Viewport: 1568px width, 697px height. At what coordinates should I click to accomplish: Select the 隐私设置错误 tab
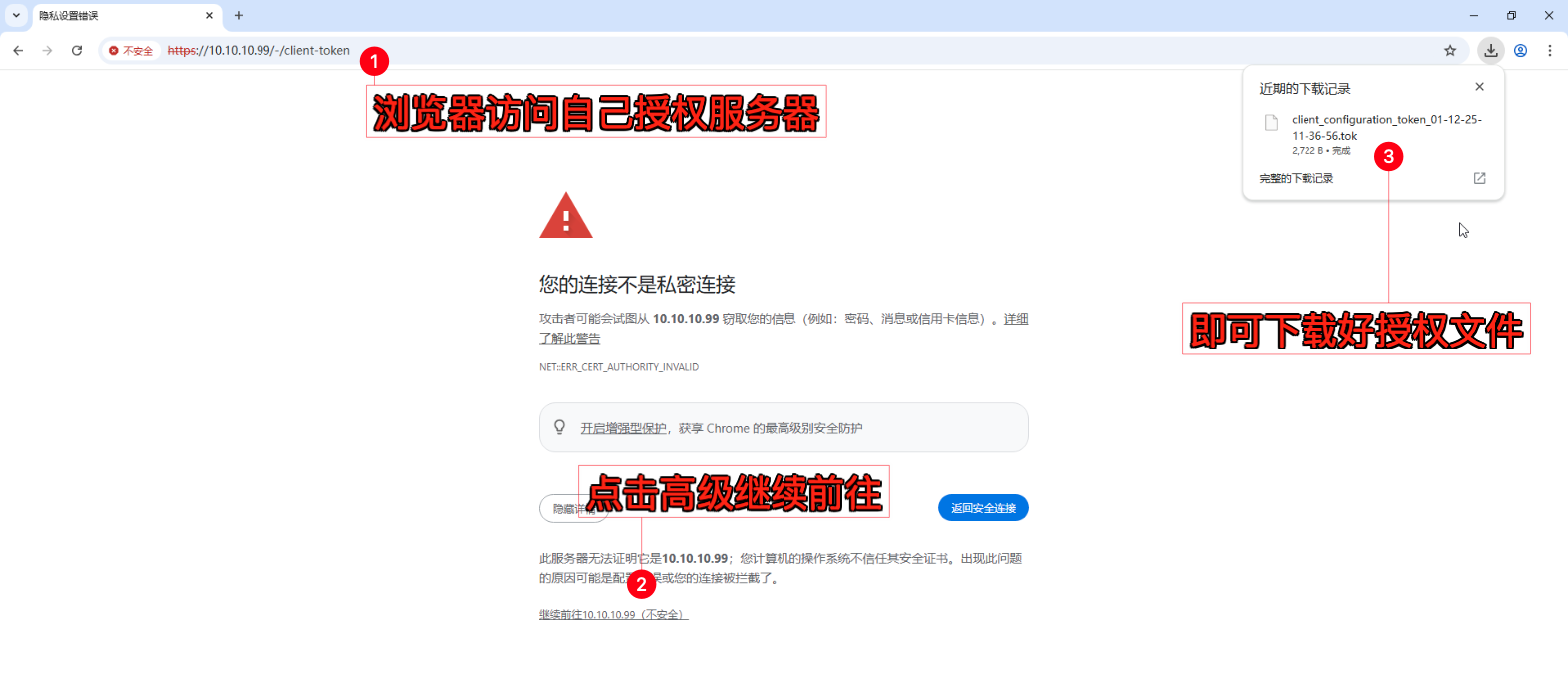[x=110, y=16]
